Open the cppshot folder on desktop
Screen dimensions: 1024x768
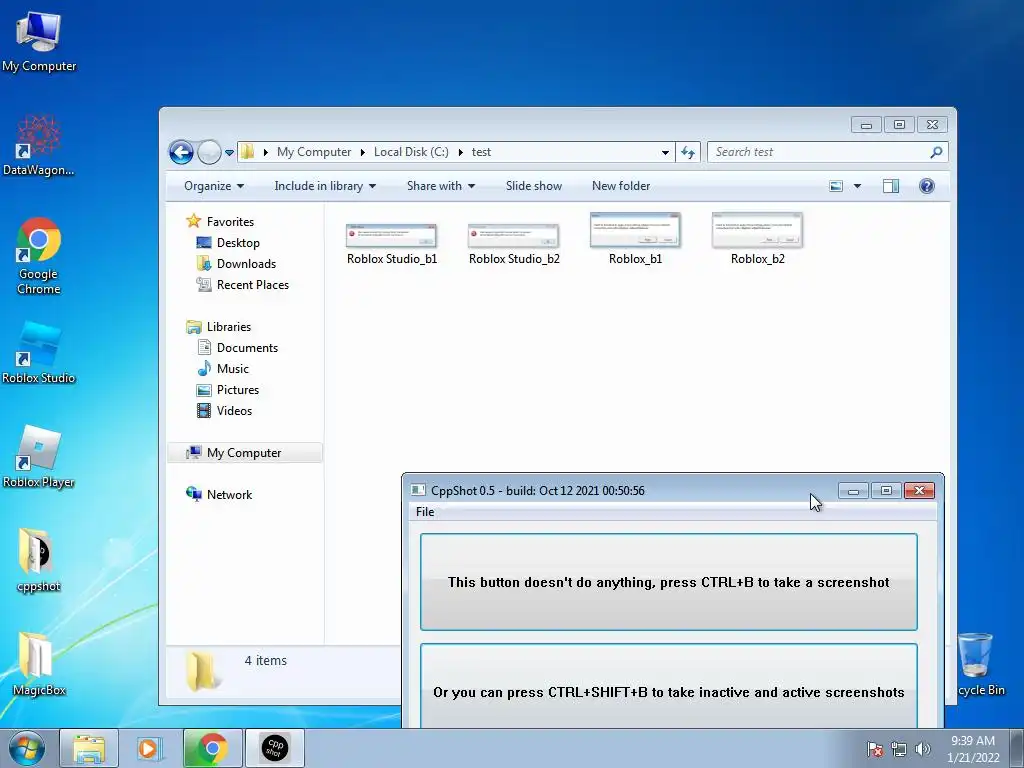click(38, 560)
